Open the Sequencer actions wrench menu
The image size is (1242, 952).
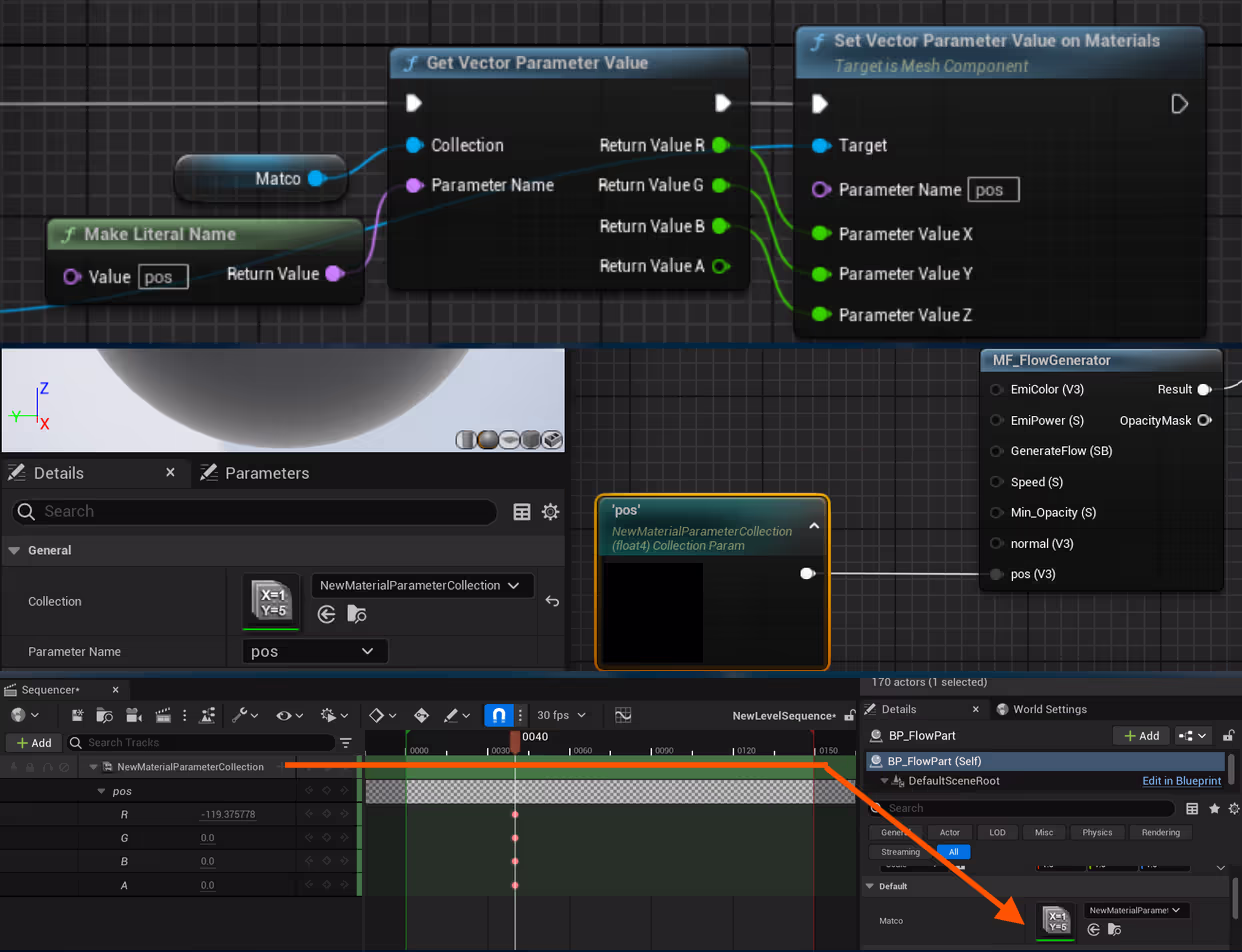[x=245, y=715]
